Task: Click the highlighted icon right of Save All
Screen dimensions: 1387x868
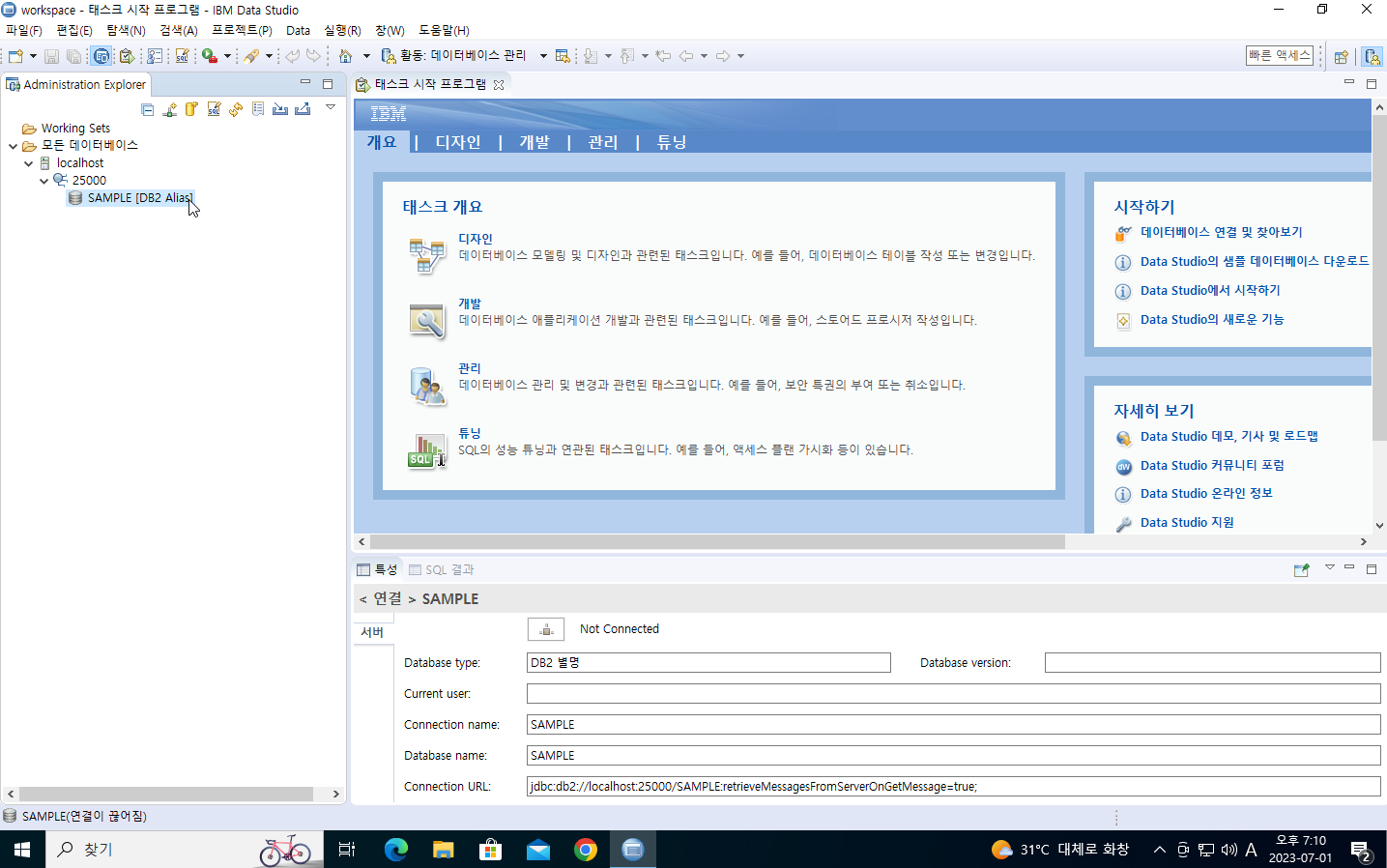Action: click(101, 56)
